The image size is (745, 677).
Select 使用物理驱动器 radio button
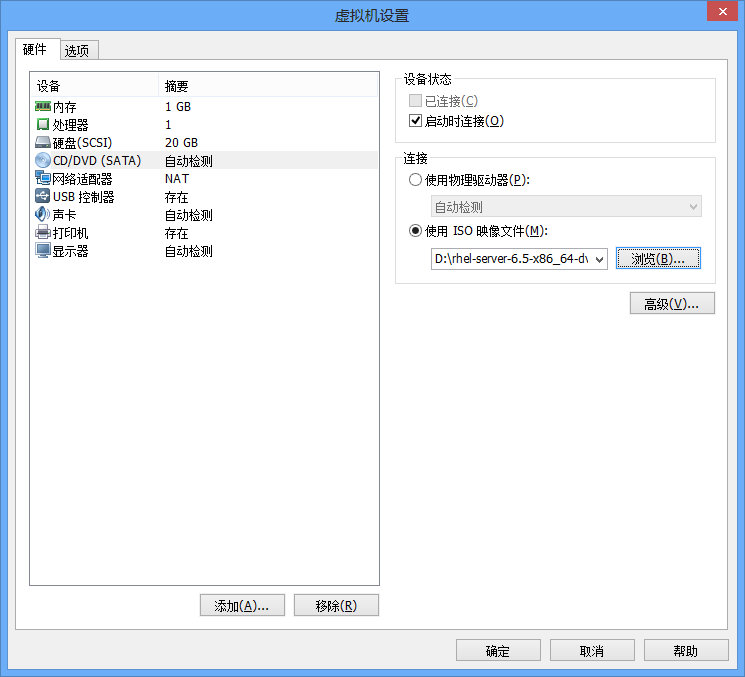click(416, 180)
